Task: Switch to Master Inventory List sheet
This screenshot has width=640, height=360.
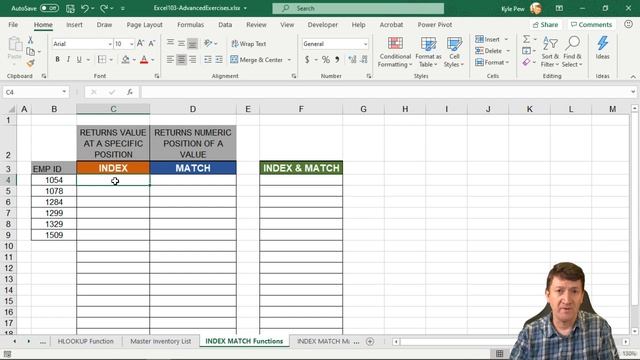Action: click(x=160, y=341)
